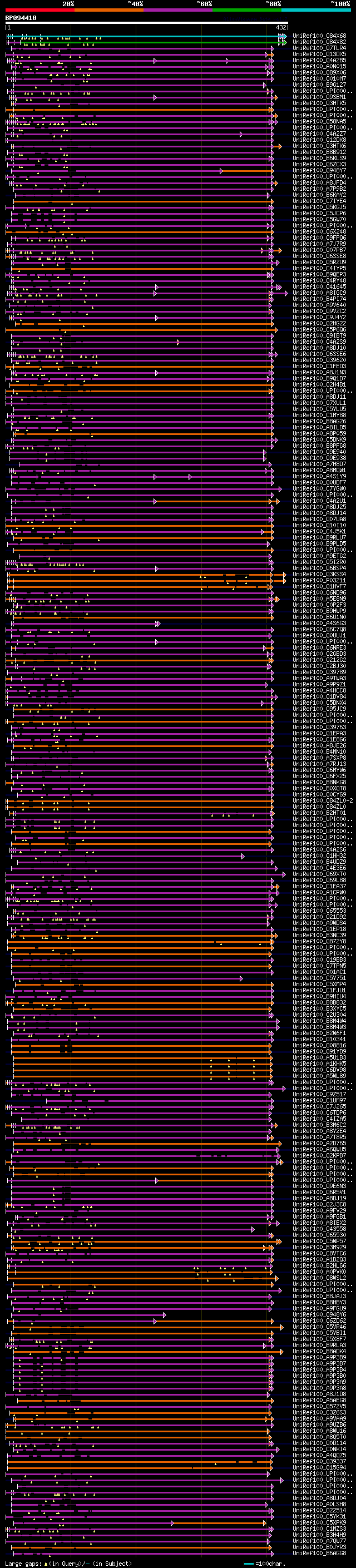Open hit UniRef100_Q84X82
The height and width of the screenshot is (1568, 356).
click(x=319, y=42)
